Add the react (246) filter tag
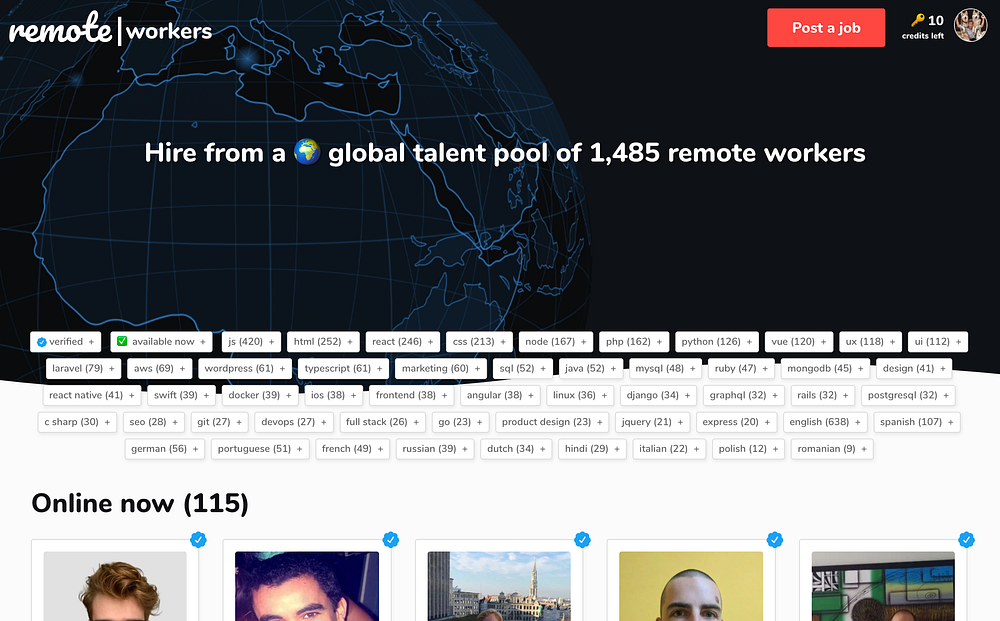The height and width of the screenshot is (621, 1000). (x=402, y=342)
